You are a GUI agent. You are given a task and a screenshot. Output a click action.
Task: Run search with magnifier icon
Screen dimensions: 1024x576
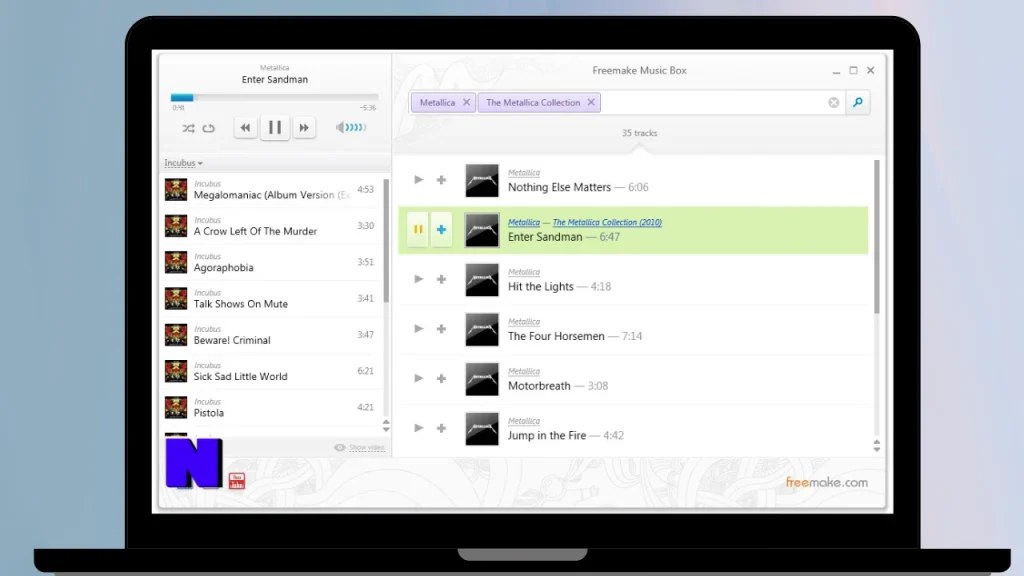pyautogui.click(x=858, y=103)
